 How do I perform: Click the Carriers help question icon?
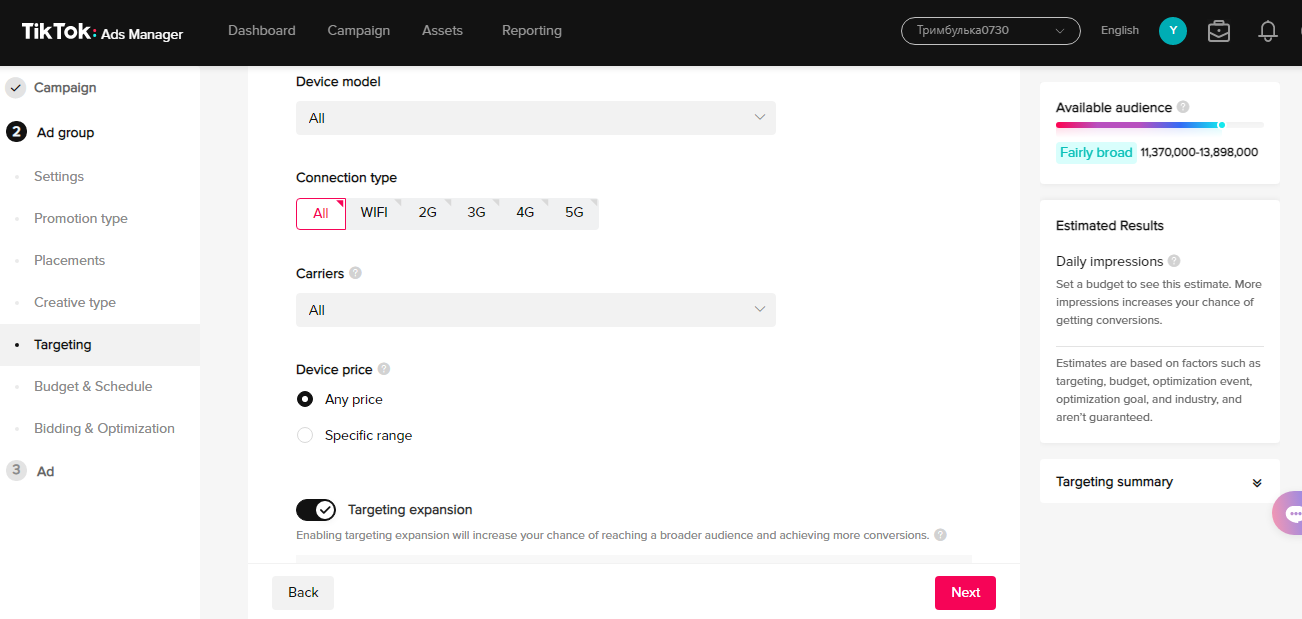(356, 273)
